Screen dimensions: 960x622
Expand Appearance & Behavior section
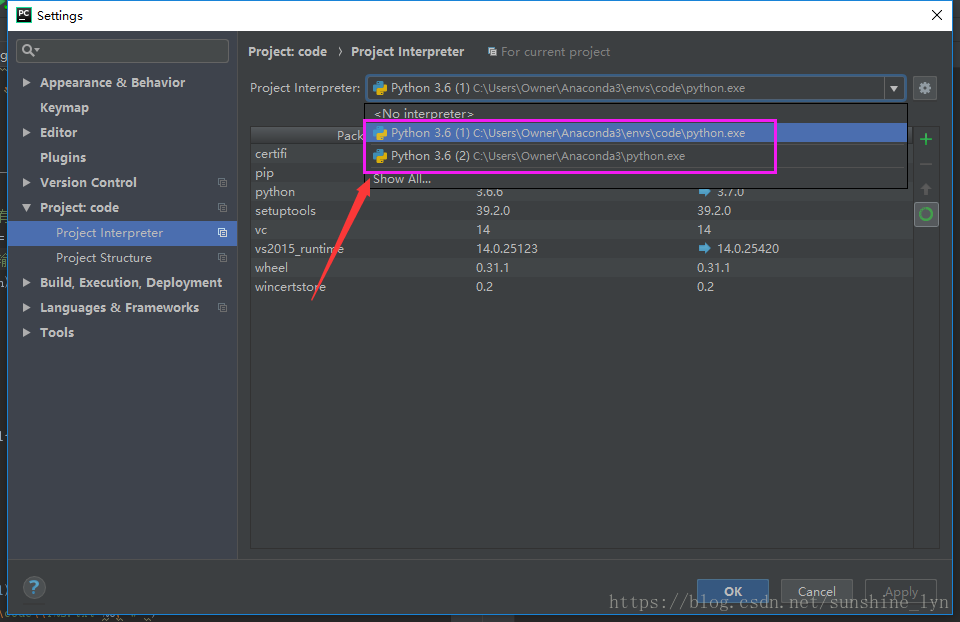[26, 82]
